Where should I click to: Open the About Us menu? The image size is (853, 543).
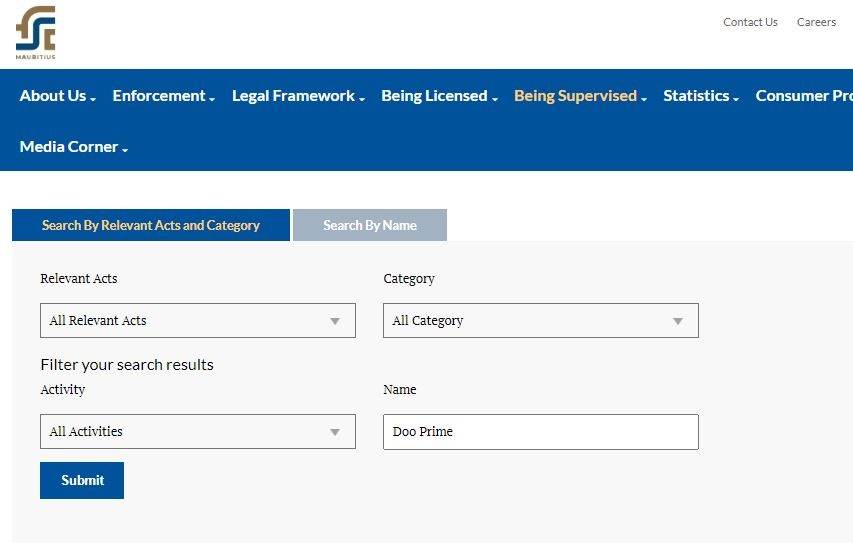pyautogui.click(x=58, y=96)
